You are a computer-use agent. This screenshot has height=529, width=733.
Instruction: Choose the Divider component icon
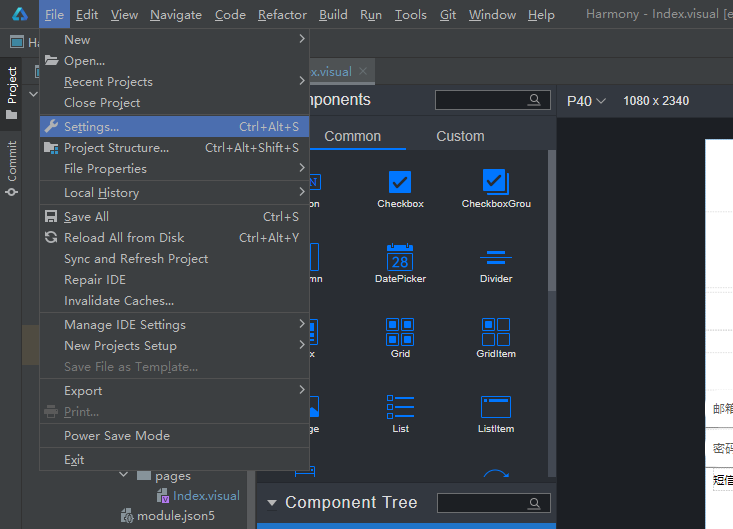coord(496,257)
